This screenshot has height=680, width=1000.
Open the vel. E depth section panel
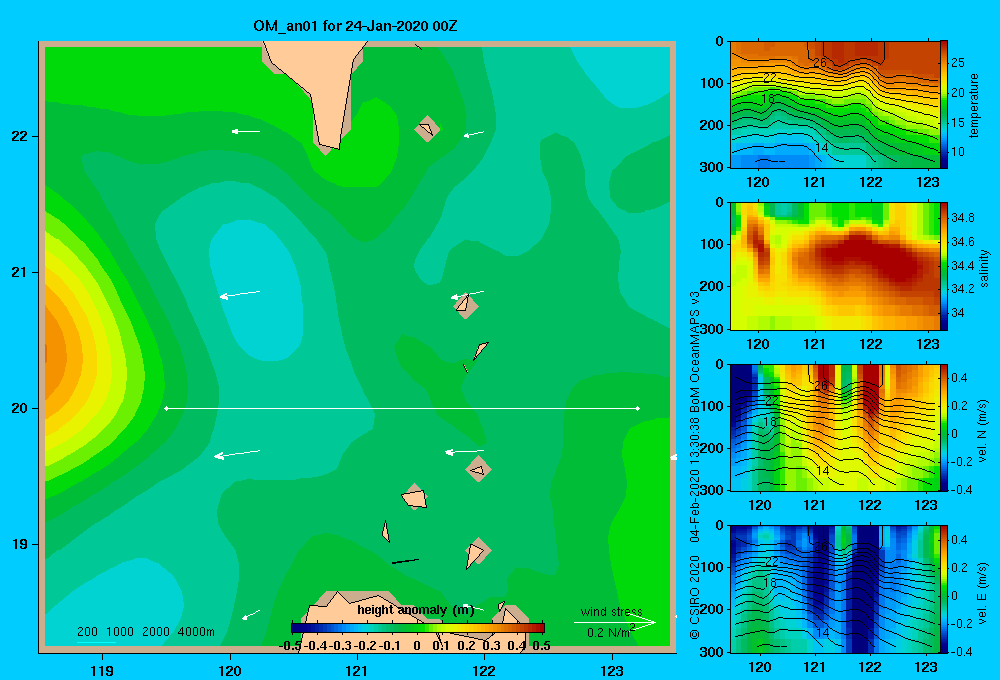point(834,589)
